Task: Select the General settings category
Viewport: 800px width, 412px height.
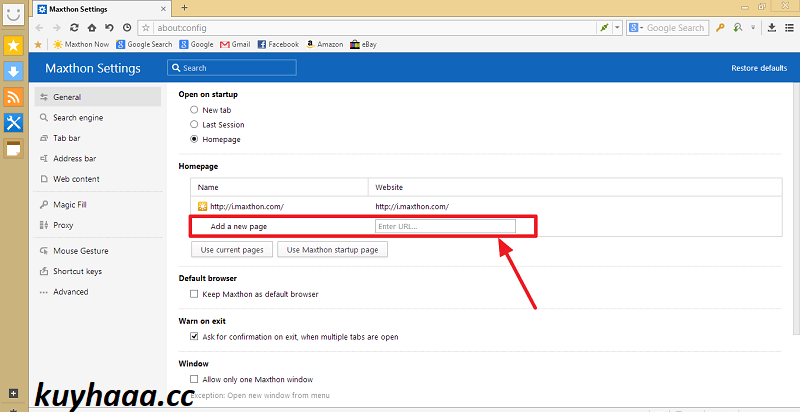Action: click(98, 97)
